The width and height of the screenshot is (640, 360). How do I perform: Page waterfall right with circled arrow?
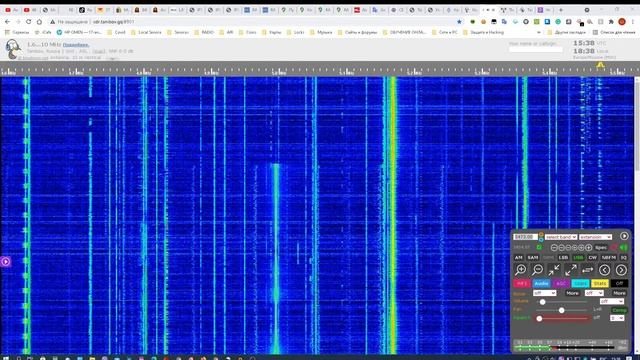(621, 270)
